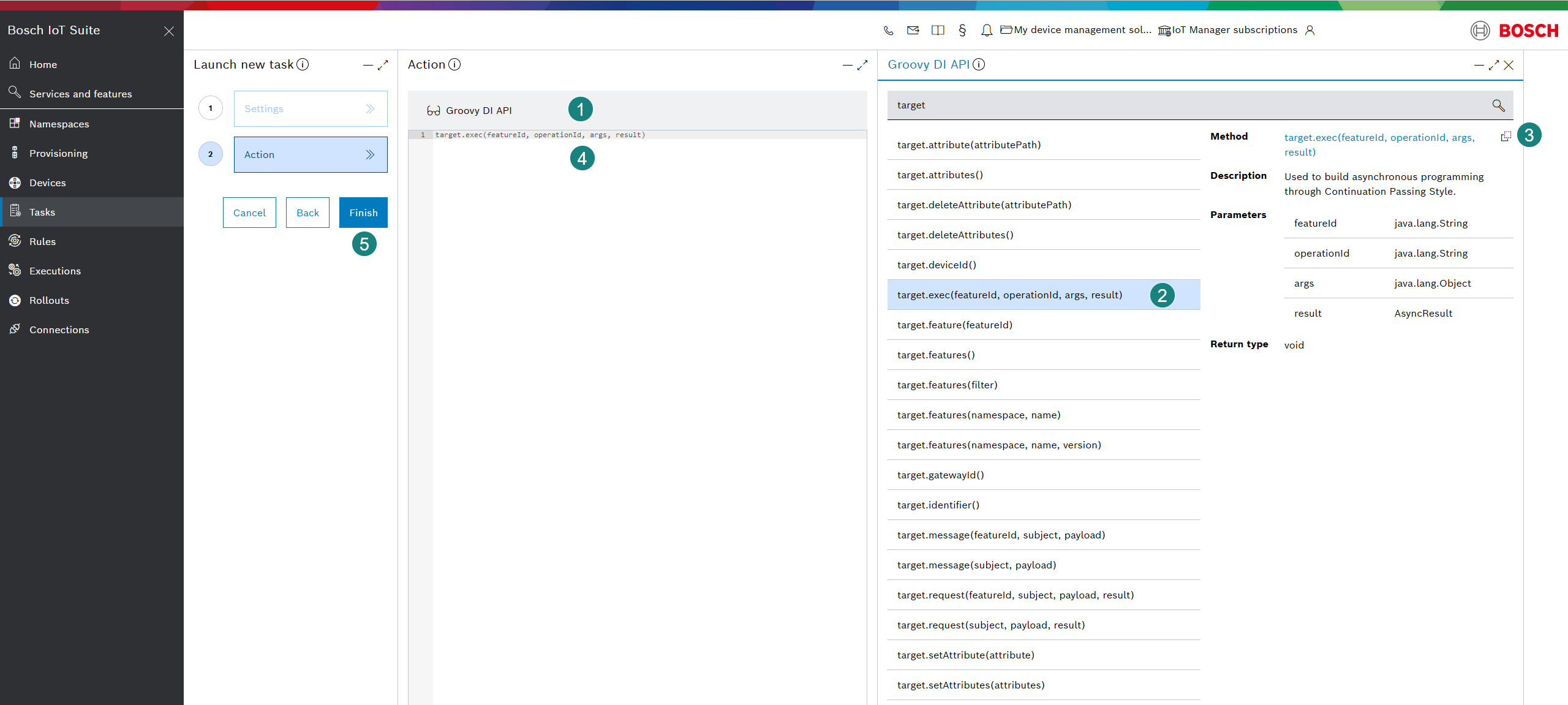Screen dimensions: 1568x705
Task: Select Tasks in the sidebar
Action: (92, 212)
